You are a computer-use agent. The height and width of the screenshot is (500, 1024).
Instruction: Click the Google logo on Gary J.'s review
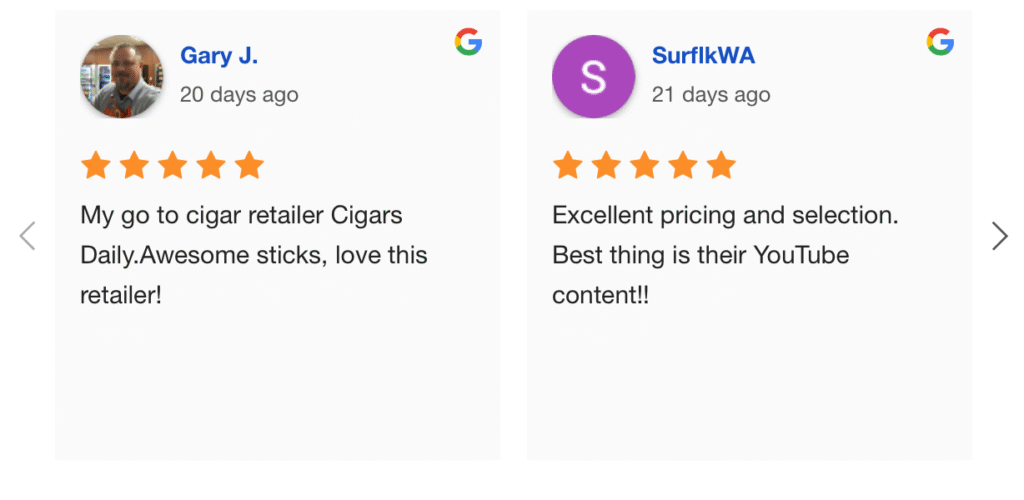point(468,42)
